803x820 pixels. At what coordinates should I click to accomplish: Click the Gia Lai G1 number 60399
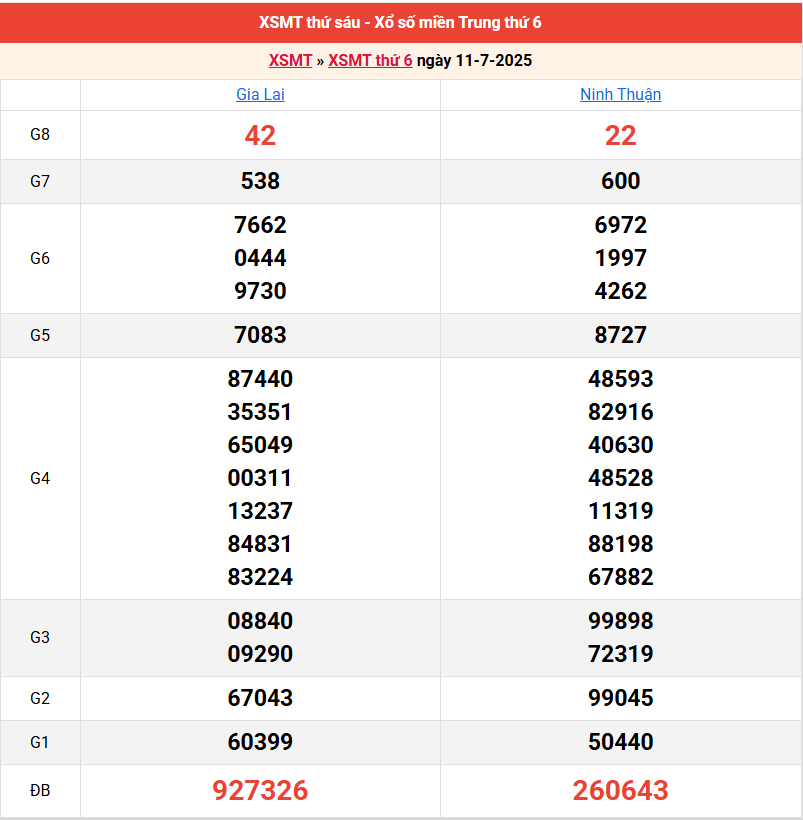[260, 742]
